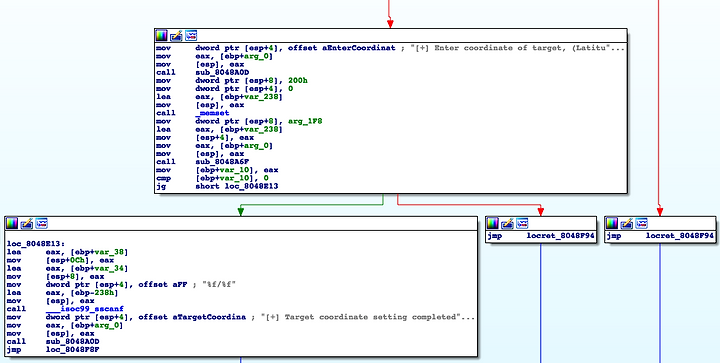The height and width of the screenshot is (363, 720).
Task: Select the offset aEnterCoordinat operand
Action: tap(342, 48)
